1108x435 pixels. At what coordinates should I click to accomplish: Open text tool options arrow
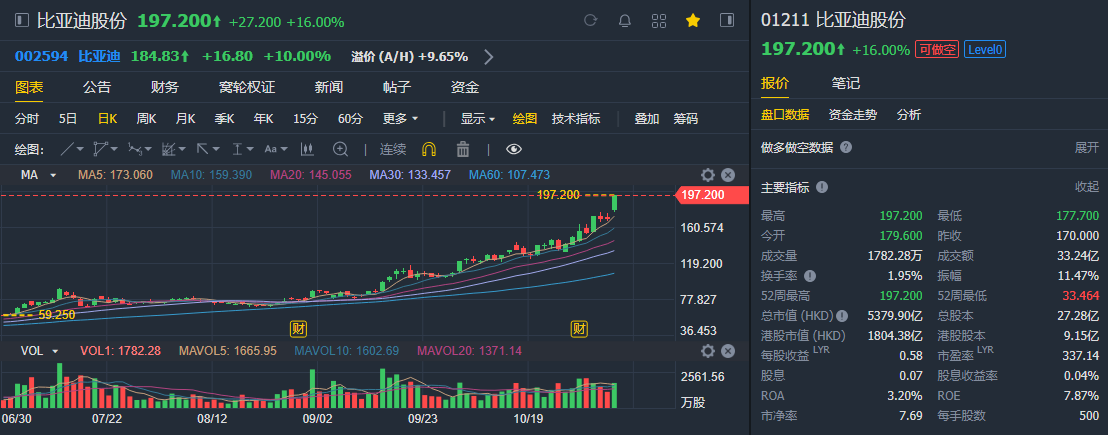tap(284, 149)
